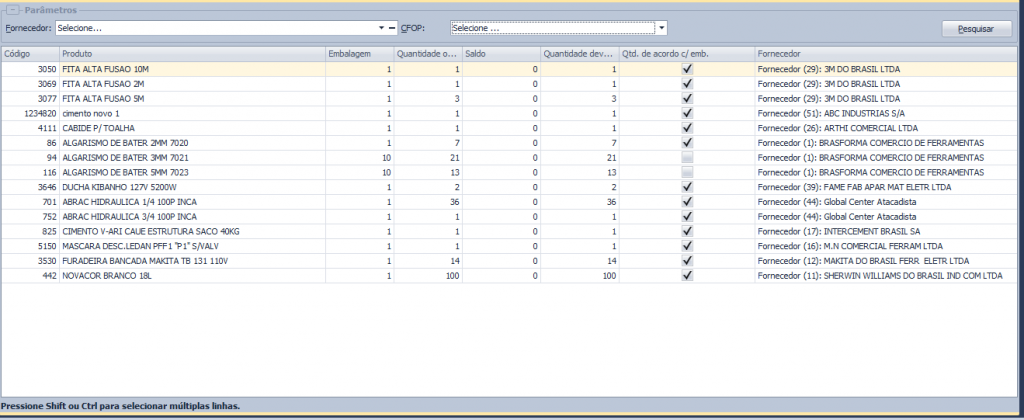Image resolution: width=1024 pixels, height=420 pixels.
Task: Open the Fornecedor dropdown arrow
Action: coord(381,28)
